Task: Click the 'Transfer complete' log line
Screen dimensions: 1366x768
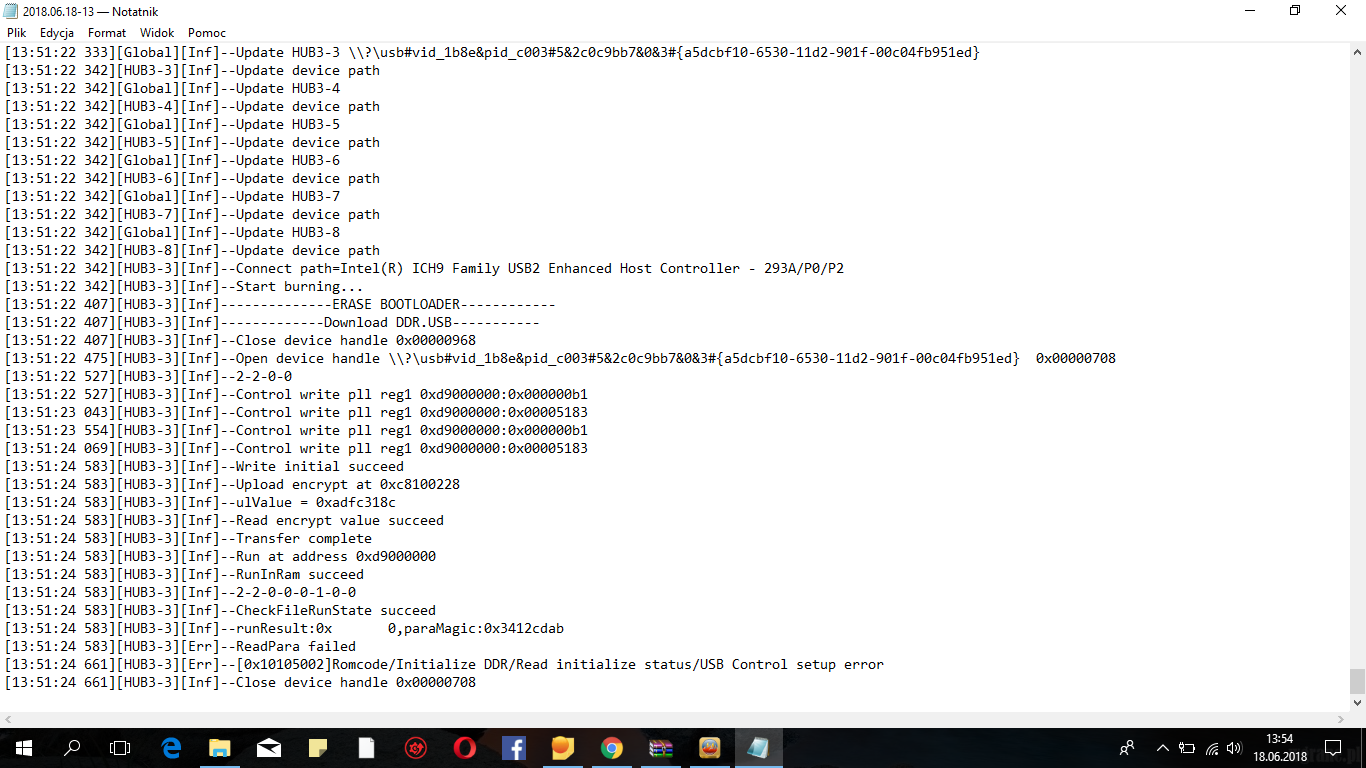Action: (188, 538)
